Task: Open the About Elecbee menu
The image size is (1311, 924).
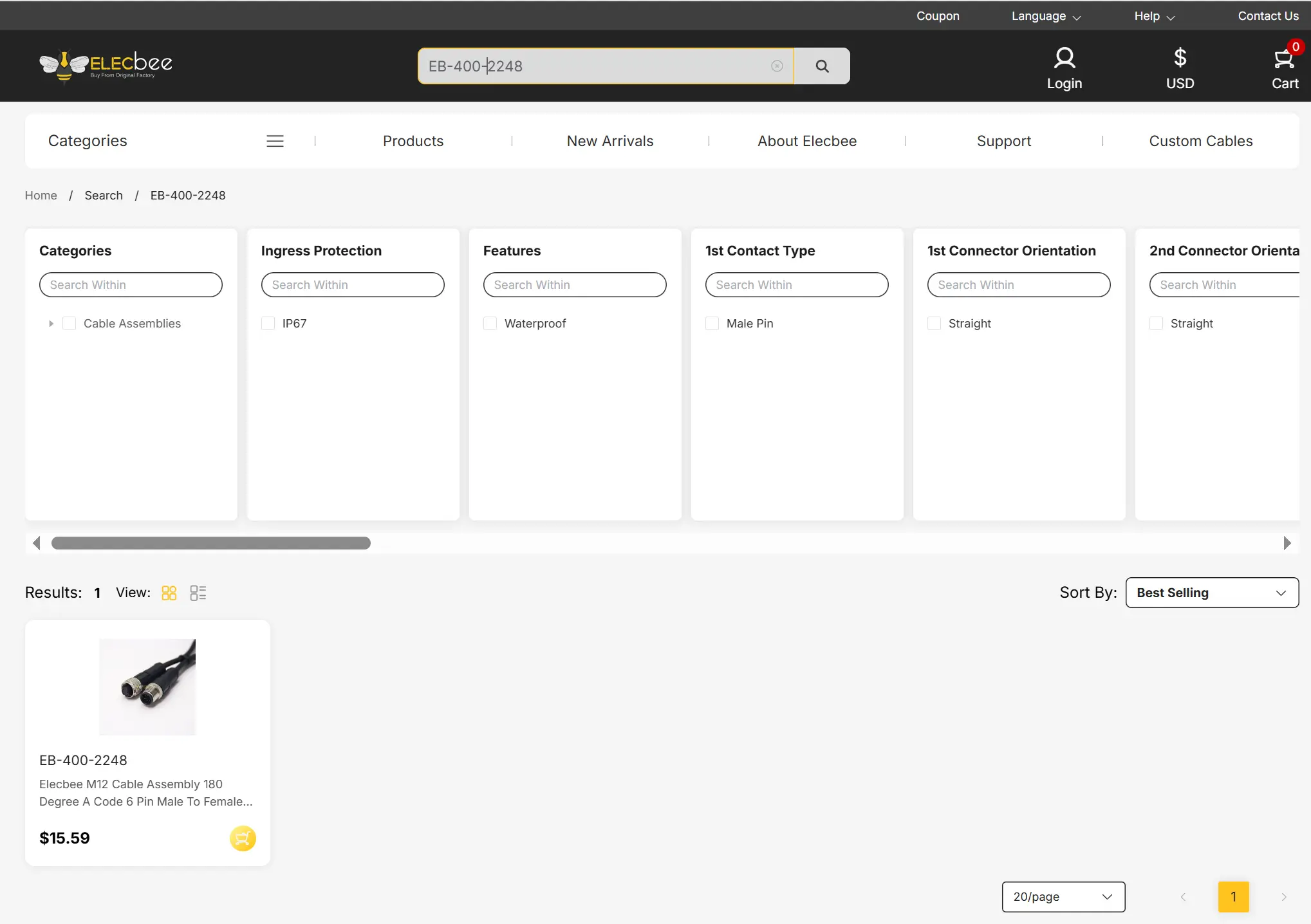Action: pos(807,141)
